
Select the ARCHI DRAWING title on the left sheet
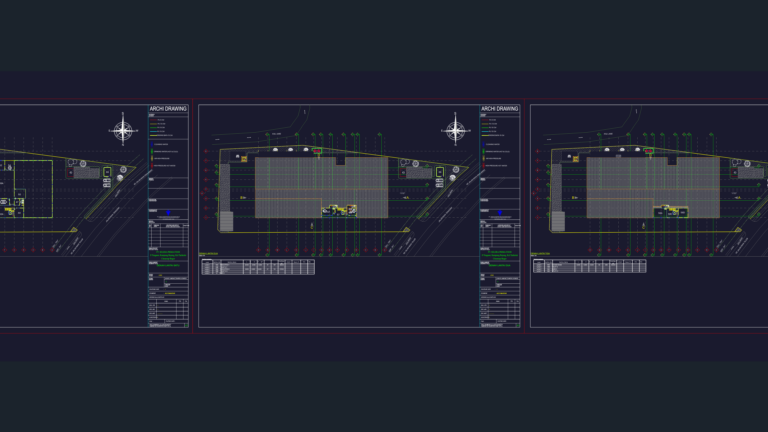click(168, 109)
